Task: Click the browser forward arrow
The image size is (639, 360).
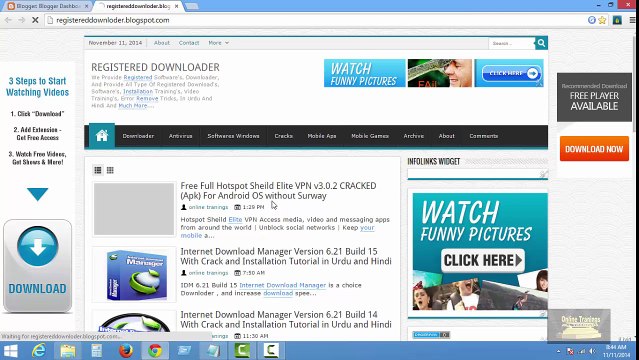Action: [x=22, y=20]
